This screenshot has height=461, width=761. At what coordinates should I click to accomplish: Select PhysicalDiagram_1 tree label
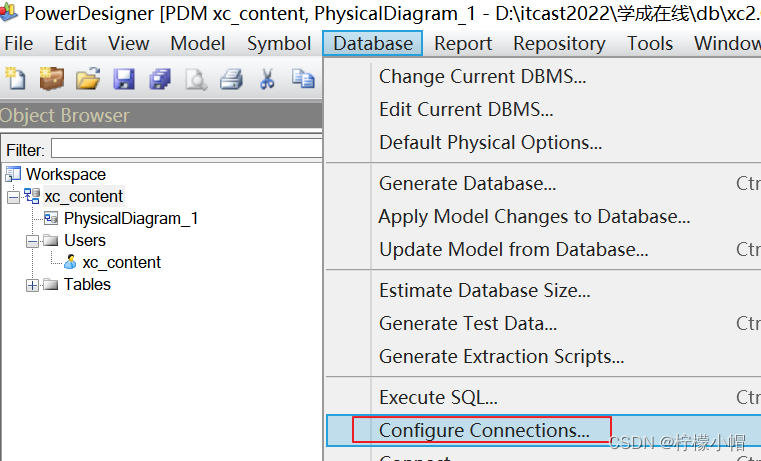(x=131, y=218)
